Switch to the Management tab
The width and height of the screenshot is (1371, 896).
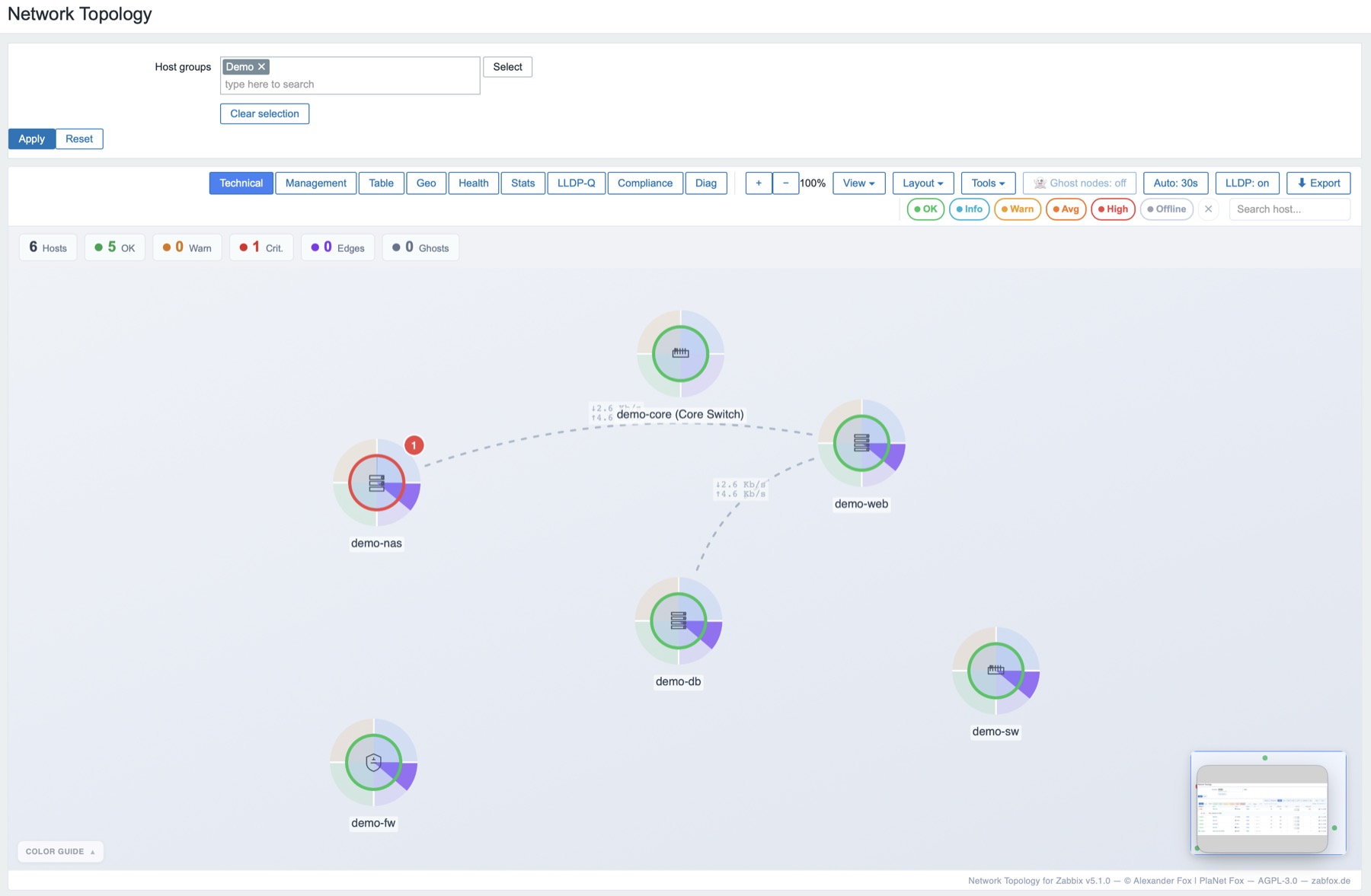[x=315, y=183]
